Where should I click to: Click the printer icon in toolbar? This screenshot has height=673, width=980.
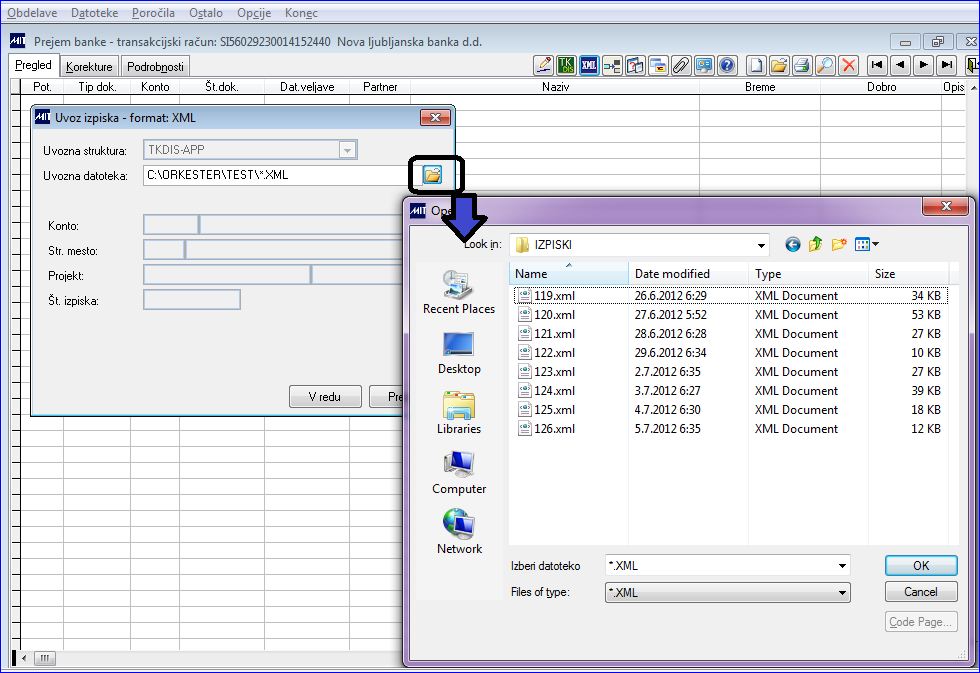(x=802, y=65)
